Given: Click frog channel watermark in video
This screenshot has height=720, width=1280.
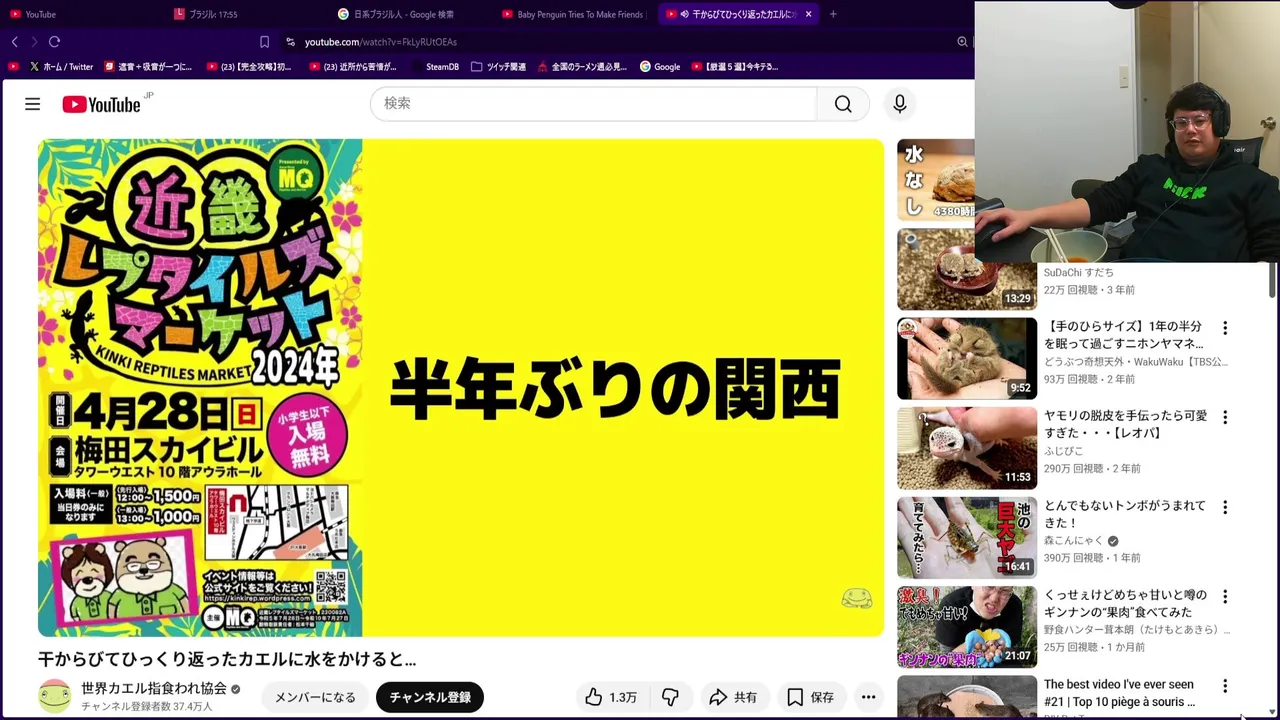Looking at the screenshot, I should (x=857, y=598).
